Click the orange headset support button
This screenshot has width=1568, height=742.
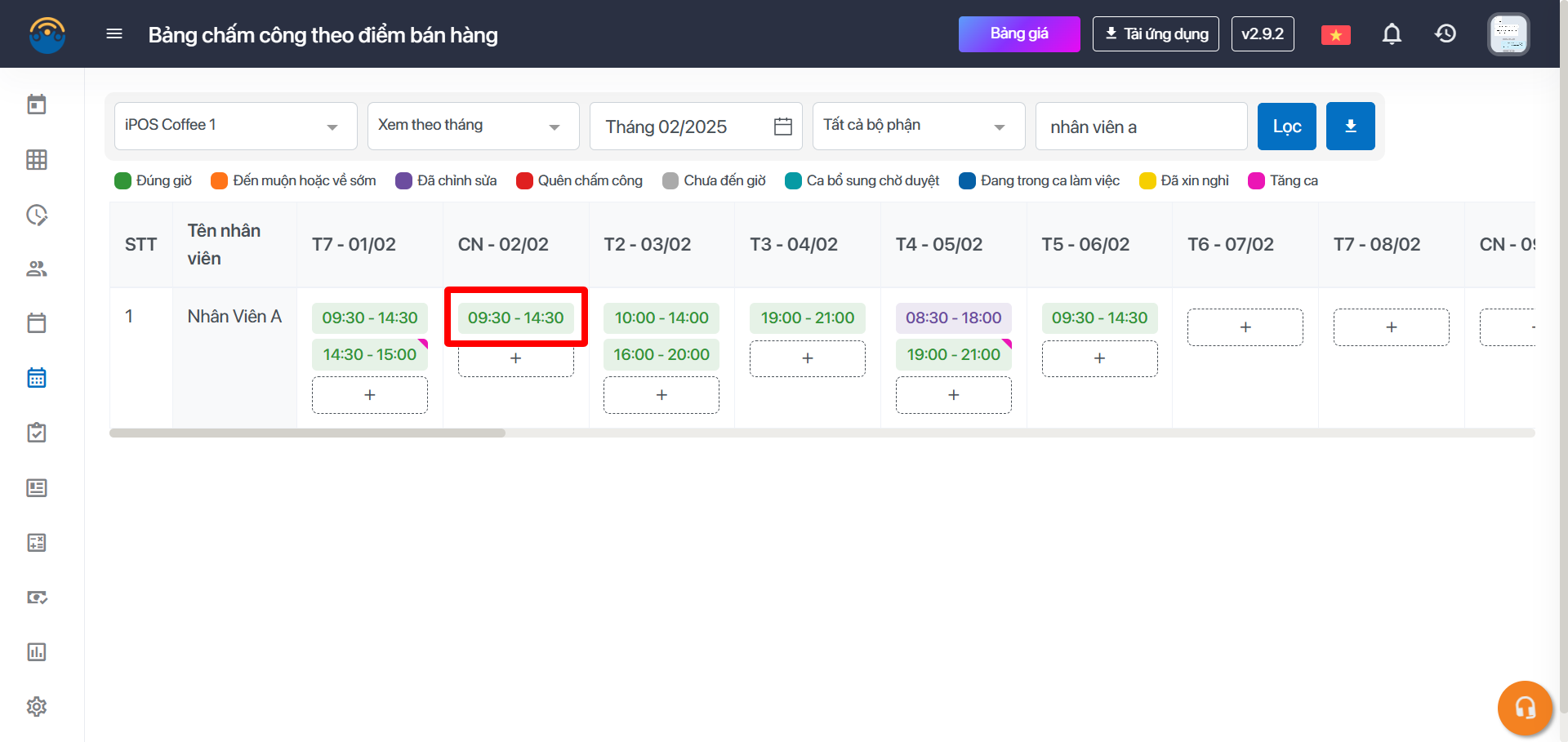[x=1524, y=707]
